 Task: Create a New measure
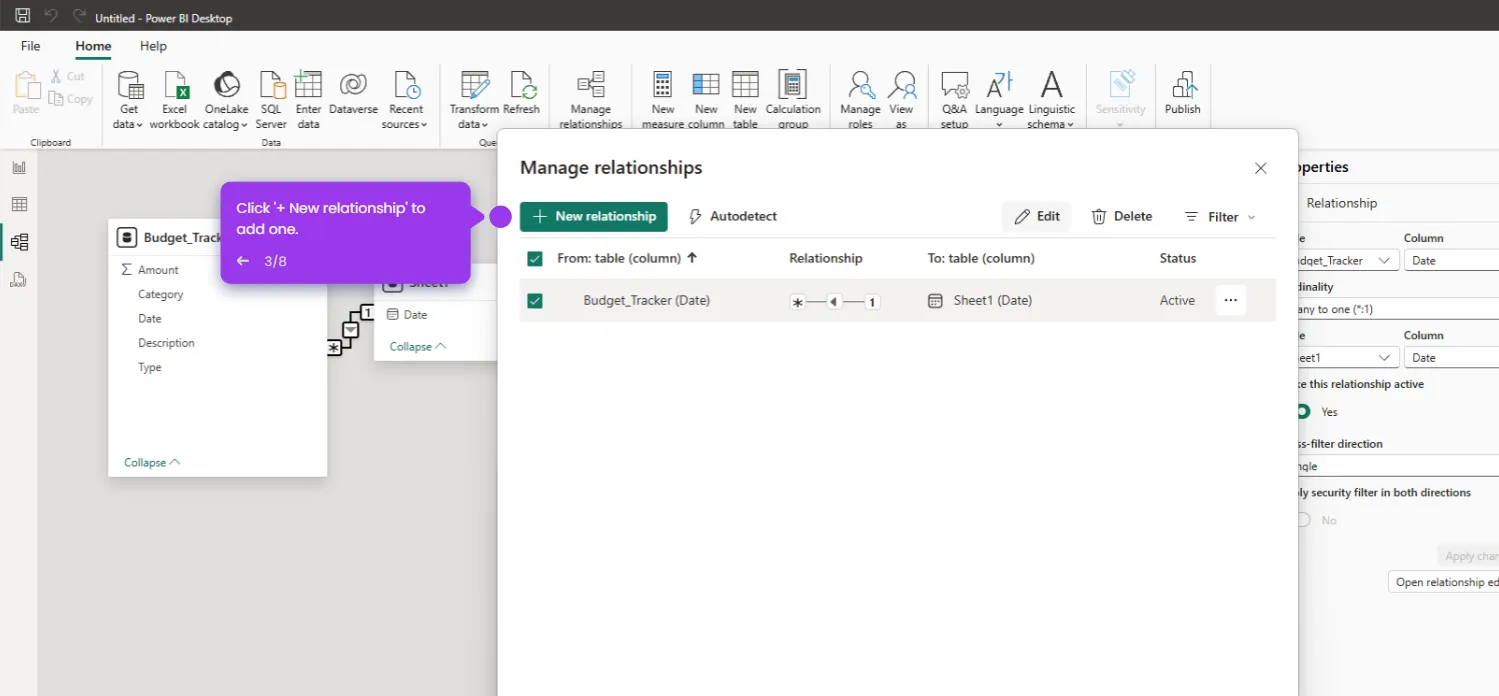[662, 100]
